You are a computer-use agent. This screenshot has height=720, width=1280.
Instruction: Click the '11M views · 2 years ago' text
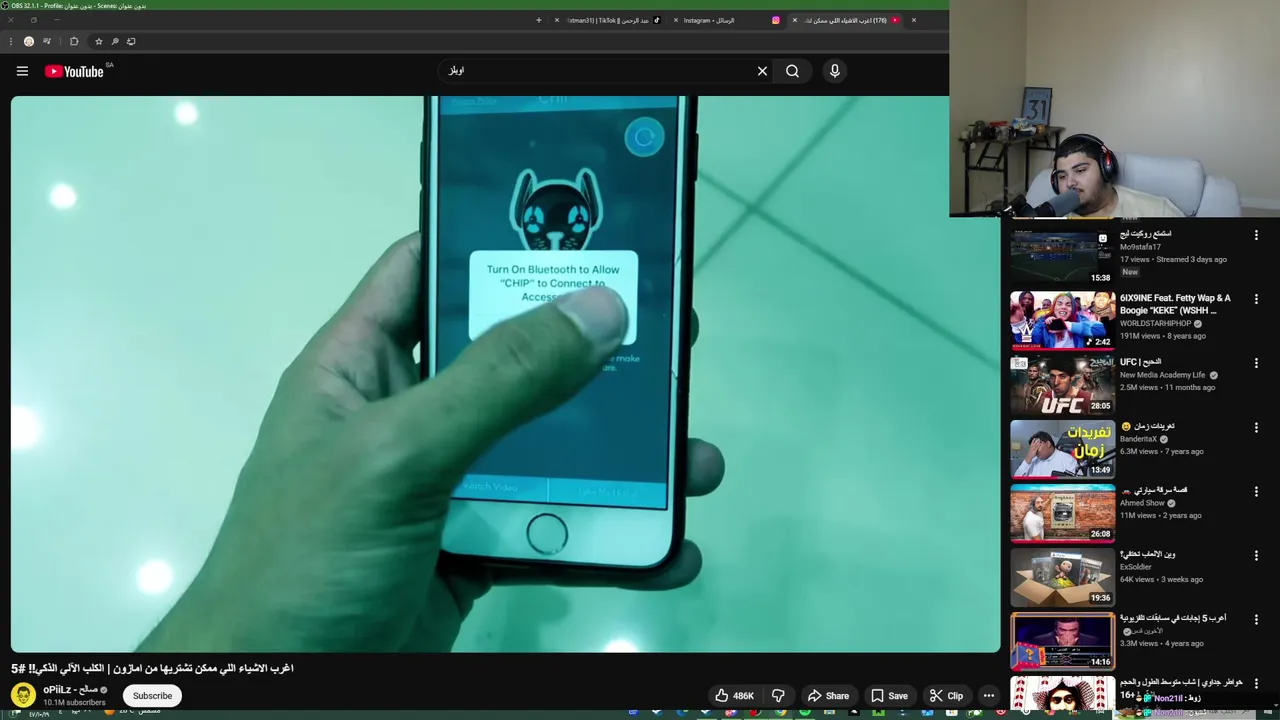1160,515
